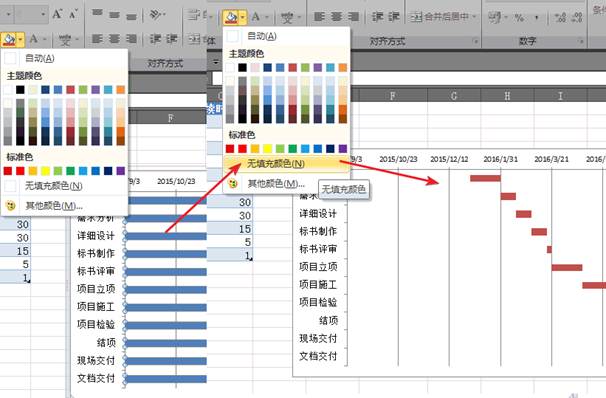This screenshot has height=398, width=606.
Task: Select column F header in left screenshot
Action: (x=170, y=118)
